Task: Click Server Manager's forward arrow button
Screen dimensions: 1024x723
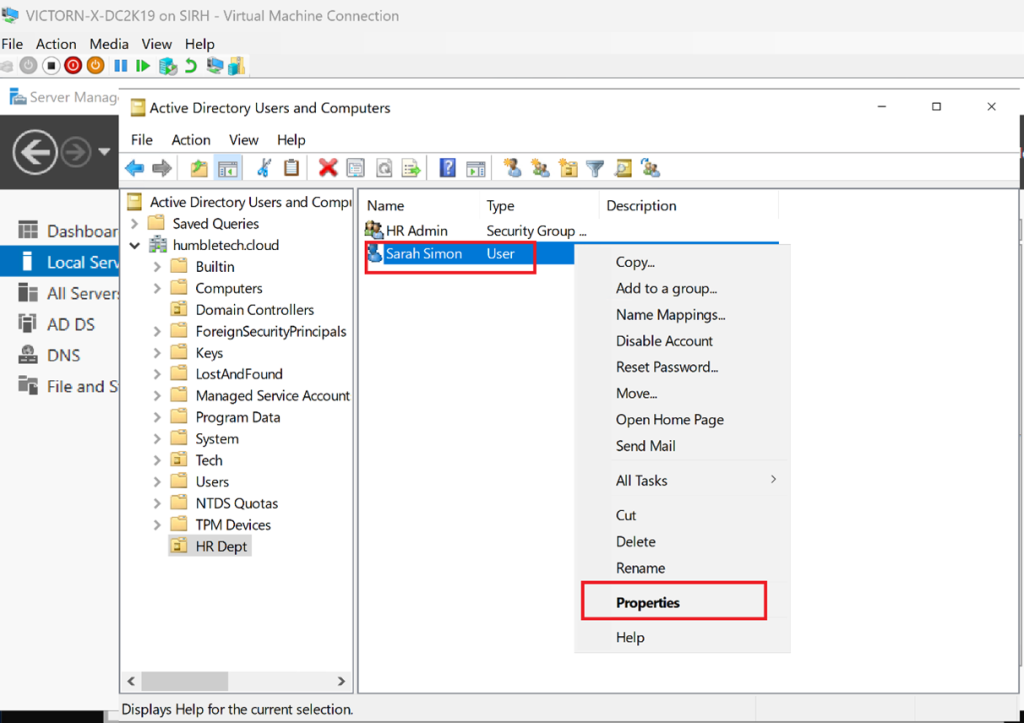Action: tap(76, 152)
